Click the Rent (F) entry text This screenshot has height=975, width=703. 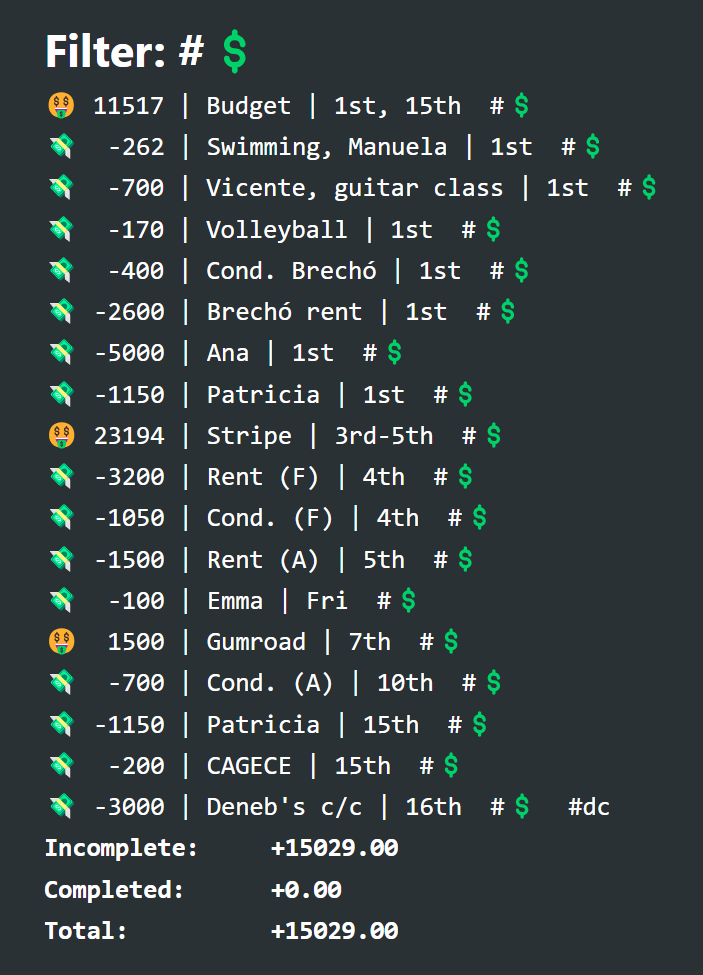pyautogui.click(x=262, y=477)
